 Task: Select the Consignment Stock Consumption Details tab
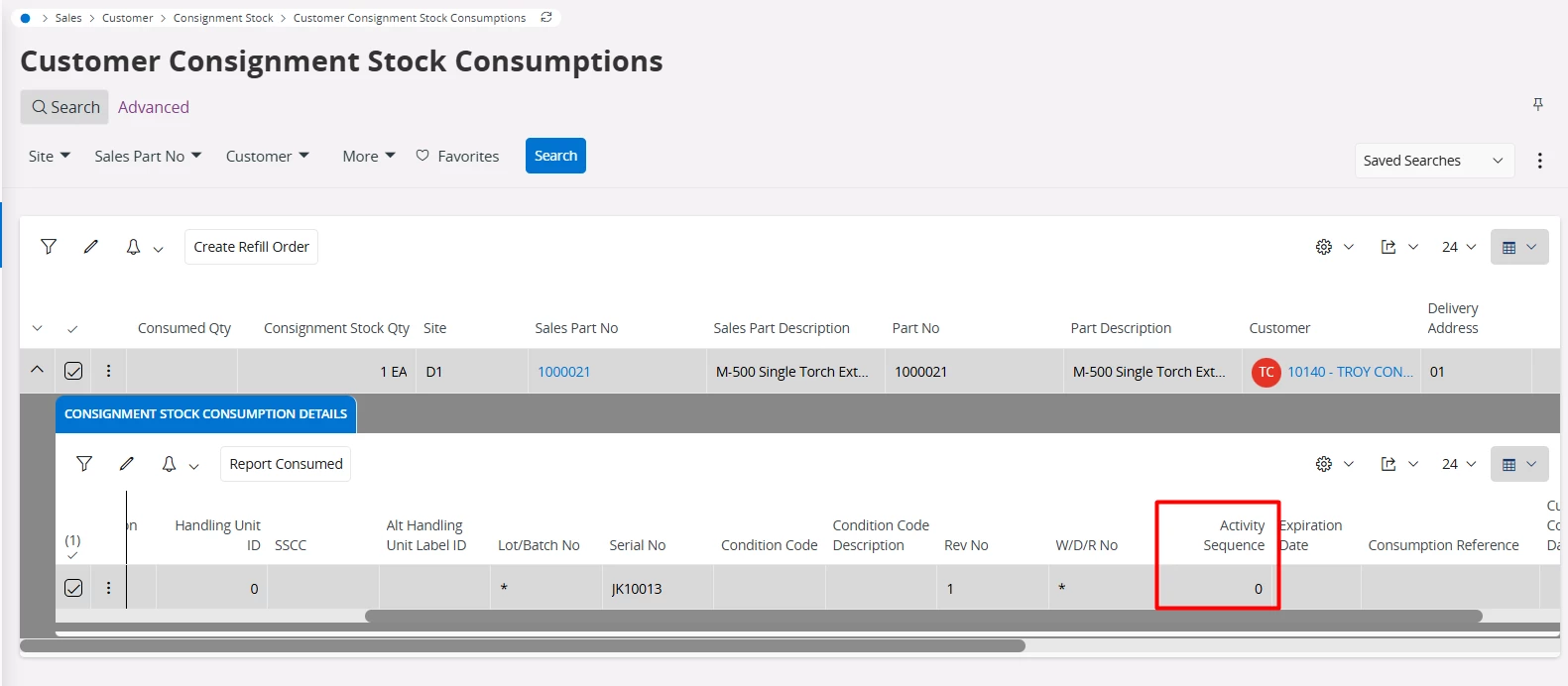[x=205, y=413]
